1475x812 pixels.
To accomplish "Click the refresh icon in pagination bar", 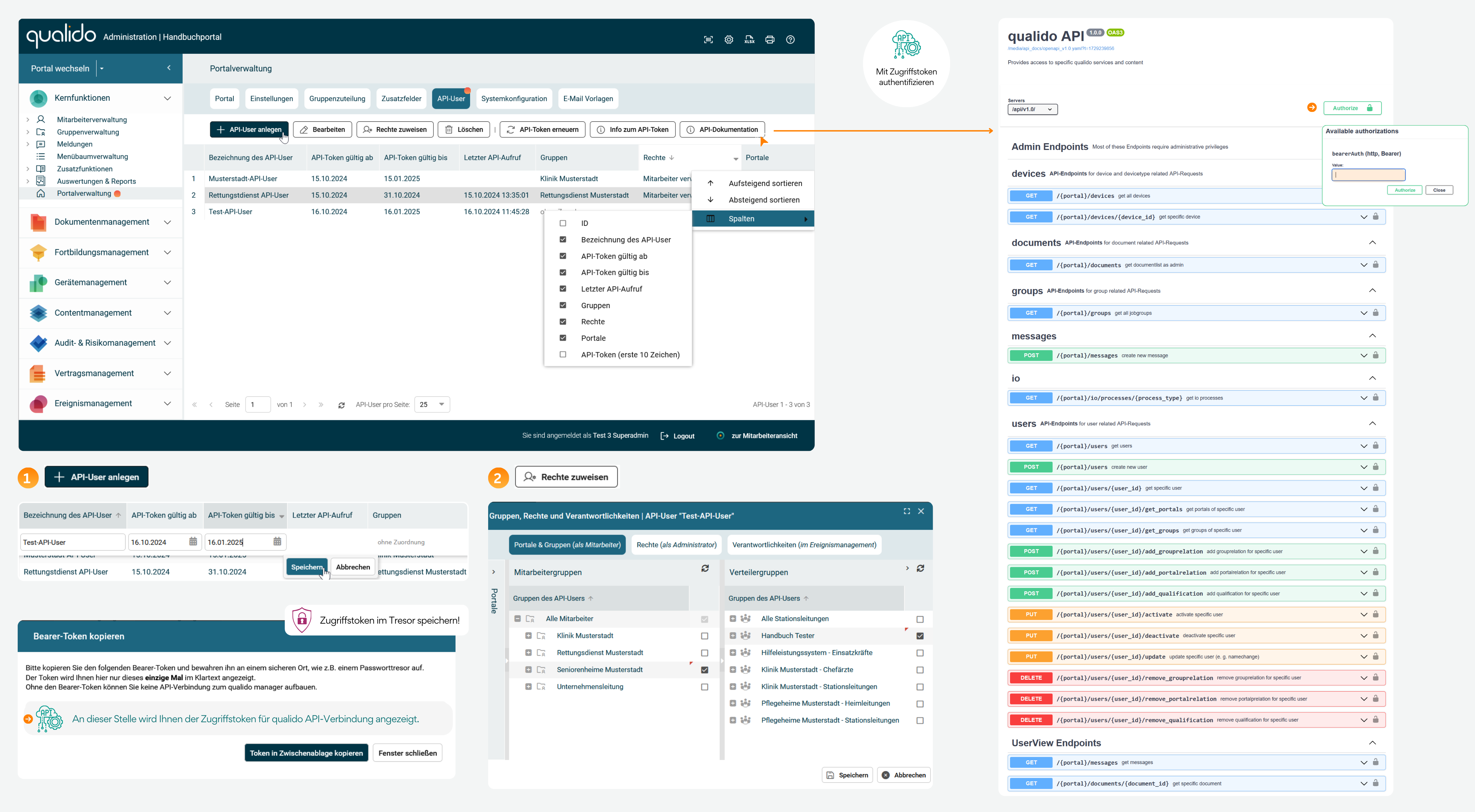I will [x=342, y=405].
